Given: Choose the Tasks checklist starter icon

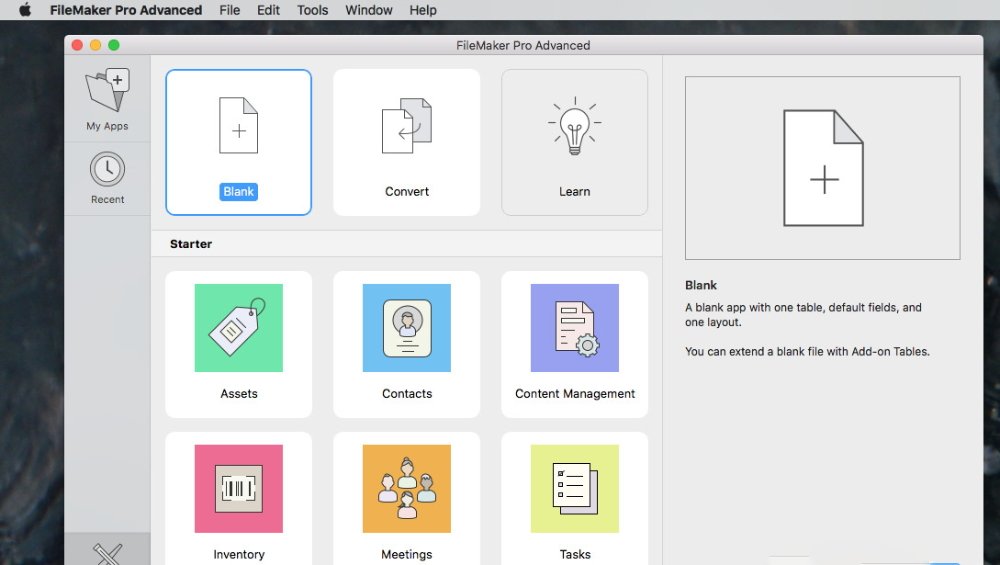Looking at the screenshot, I should 574,489.
